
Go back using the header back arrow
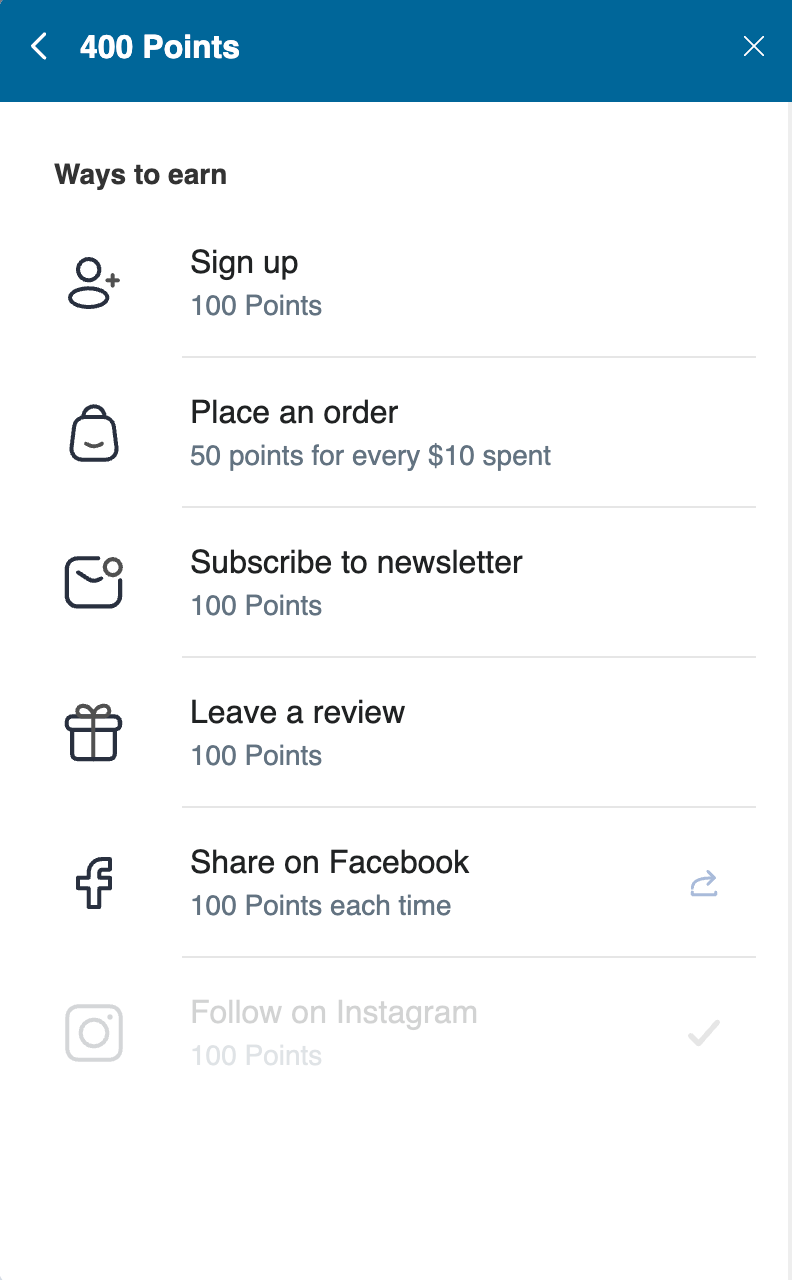pos(39,46)
